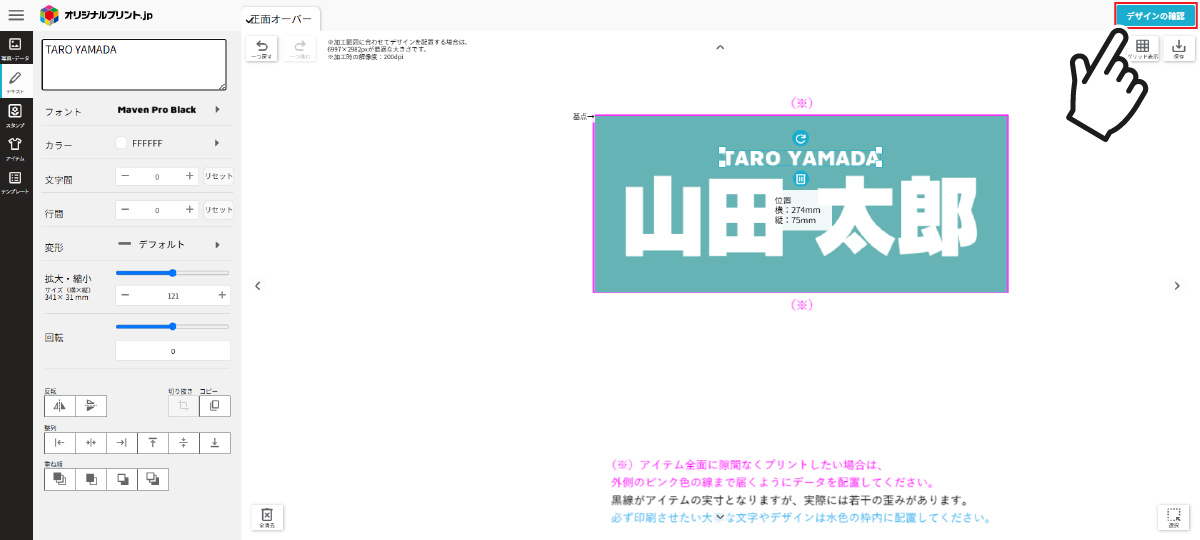This screenshot has width=1200, height=540.
Task: Click the scale (拡大・縮小) slider
Action: tap(172, 273)
